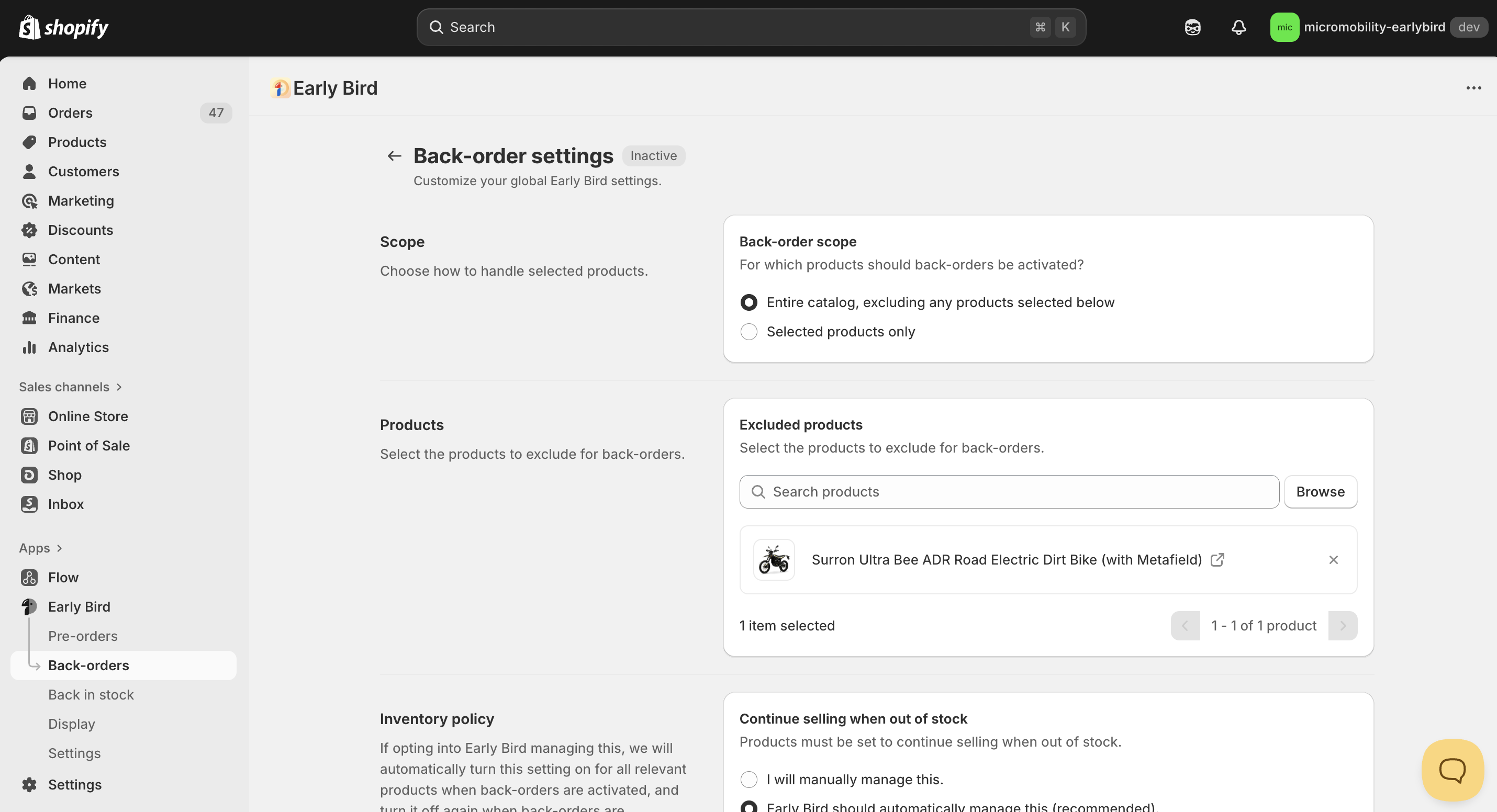Go to Pre-orders in Early Bird menu
1497x812 pixels.
[83, 636]
